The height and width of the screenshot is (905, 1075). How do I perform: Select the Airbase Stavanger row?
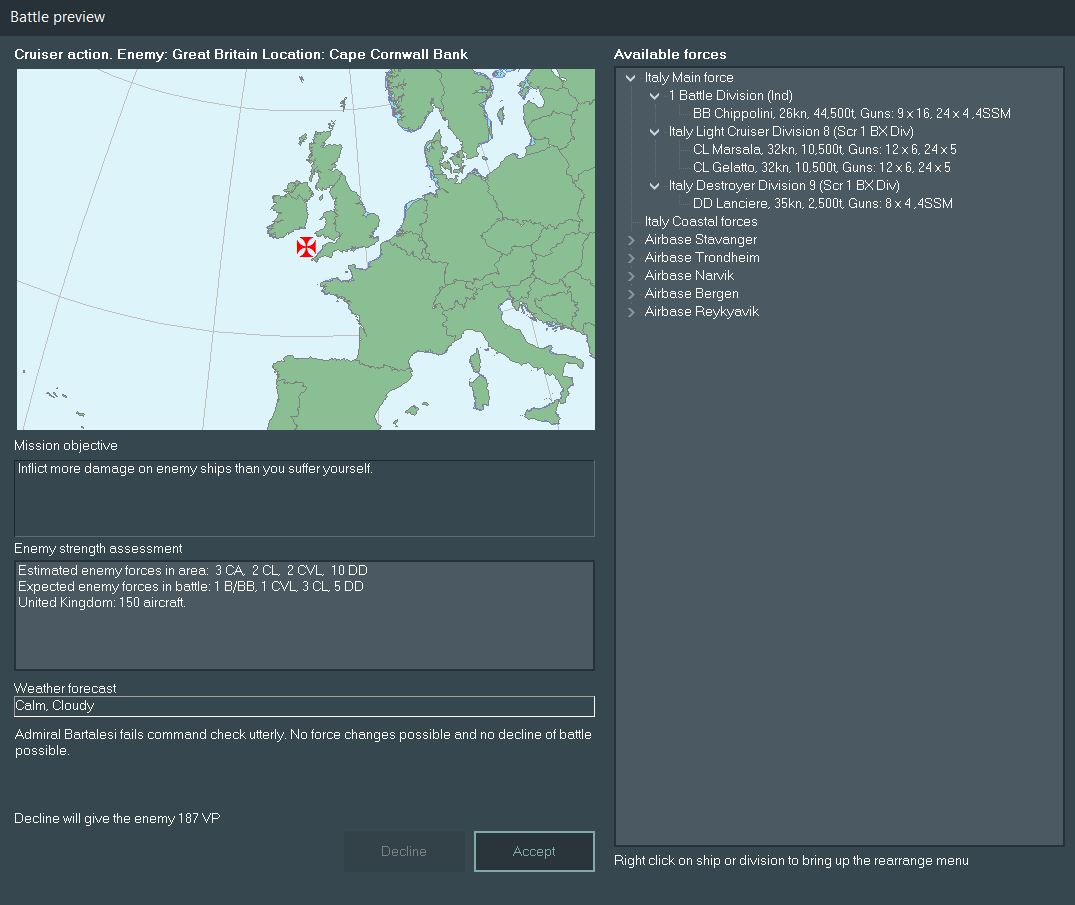[701, 239]
